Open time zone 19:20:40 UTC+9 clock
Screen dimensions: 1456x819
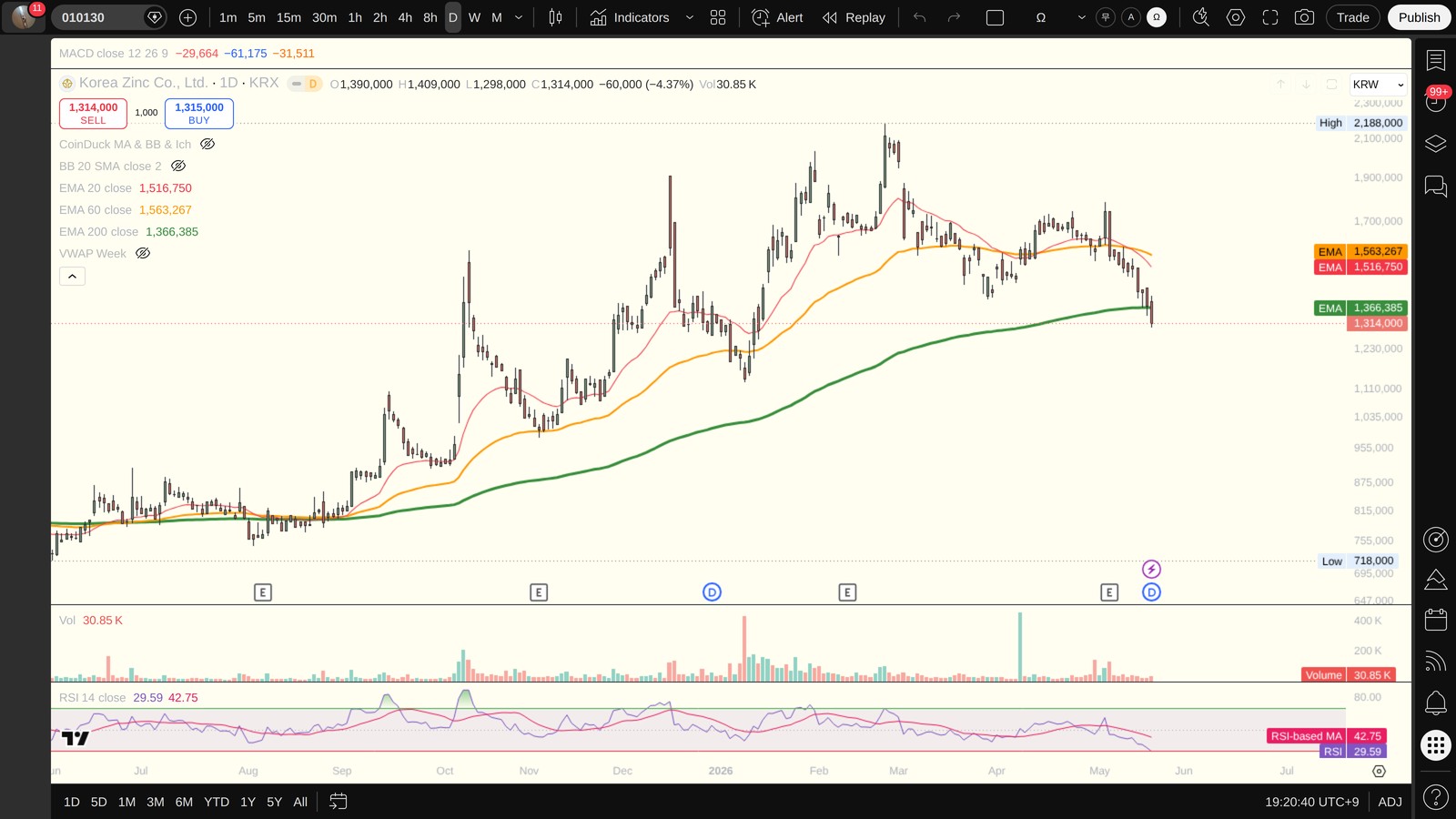(x=1311, y=802)
